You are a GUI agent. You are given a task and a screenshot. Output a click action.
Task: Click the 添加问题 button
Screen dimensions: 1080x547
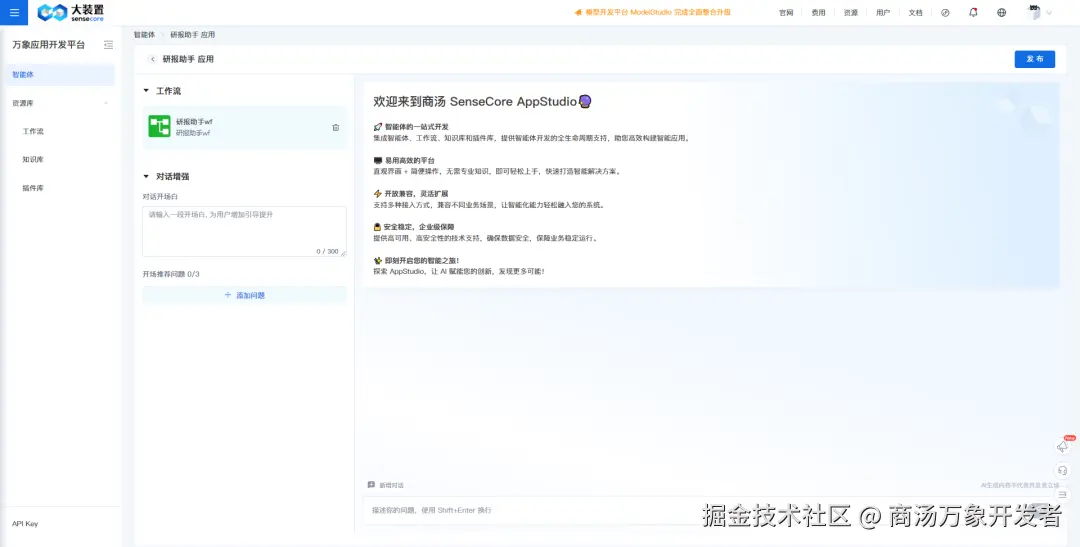click(245, 295)
